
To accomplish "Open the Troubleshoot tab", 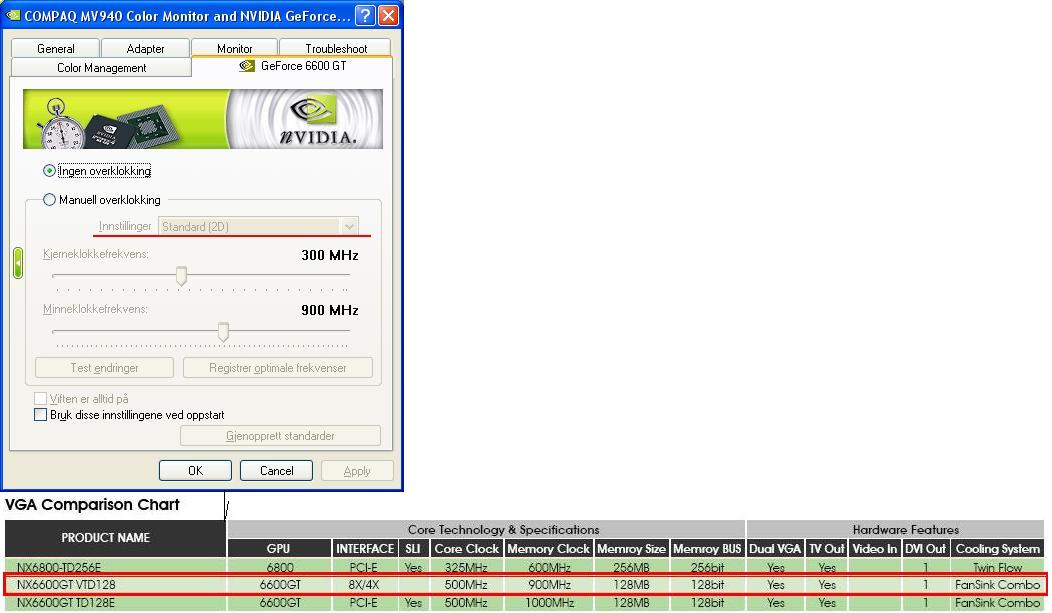I will coord(335,48).
